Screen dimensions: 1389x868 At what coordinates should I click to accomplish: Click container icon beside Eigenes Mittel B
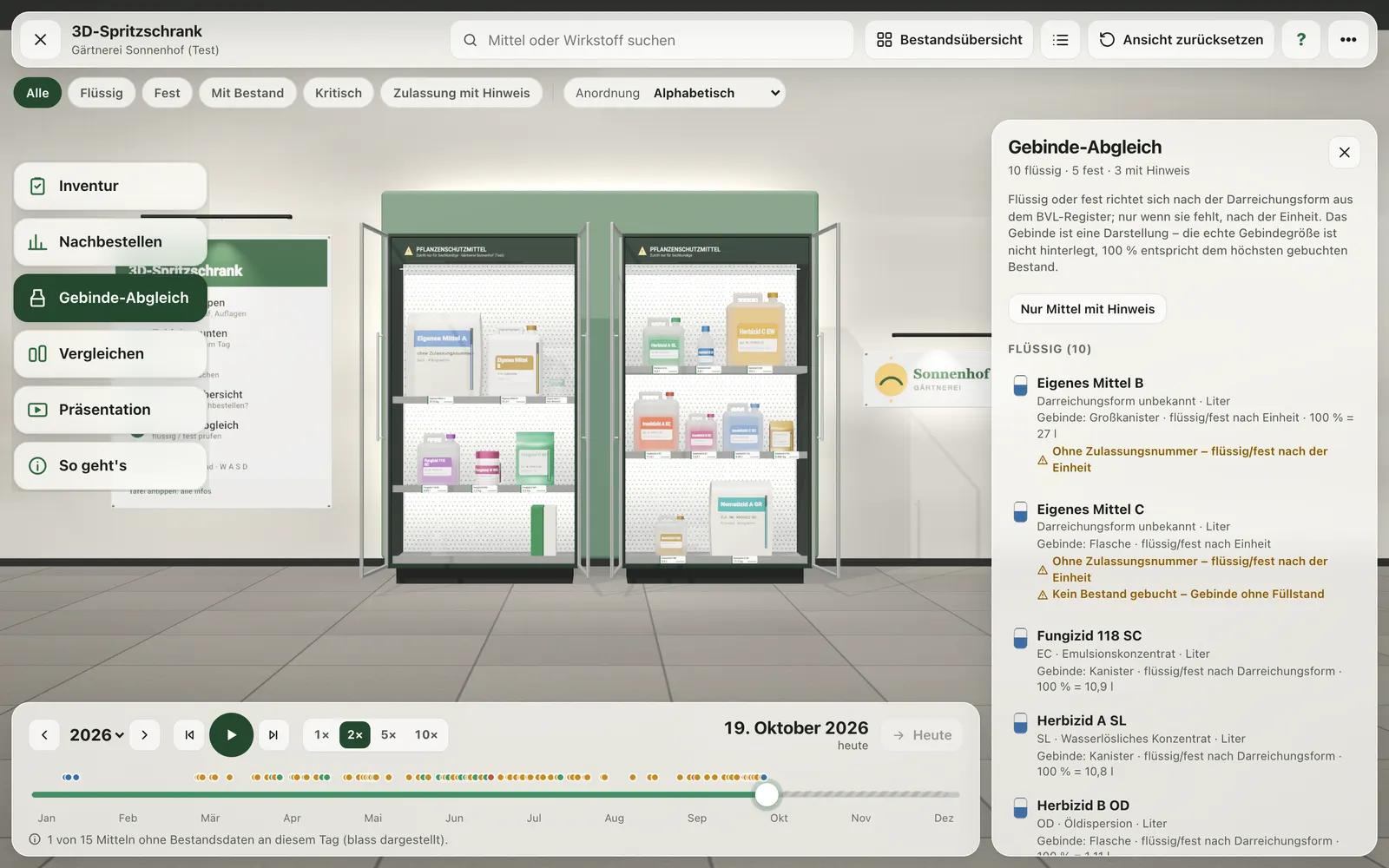pyautogui.click(x=1021, y=385)
